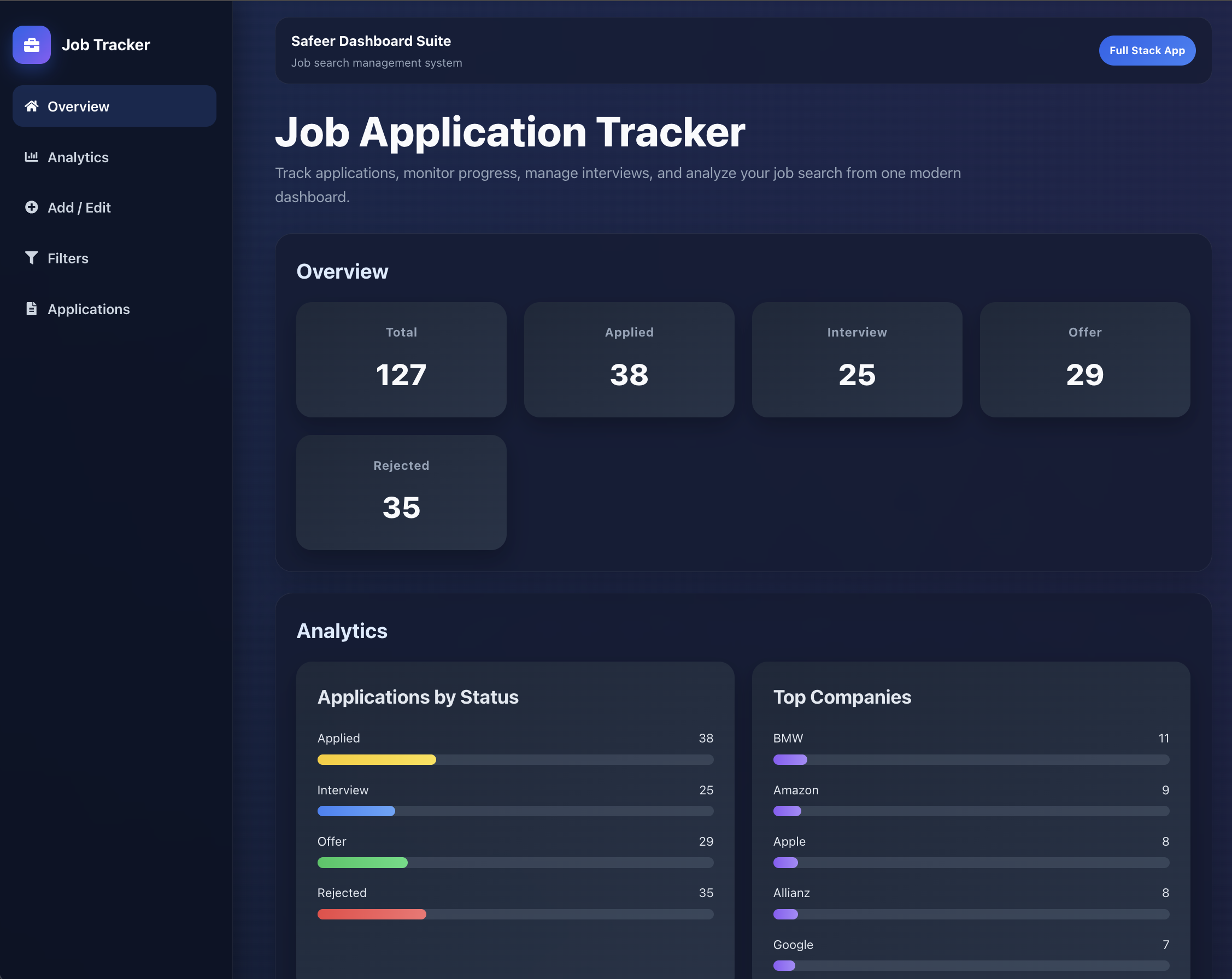
Task: Select Filters in the sidebar
Action: pyautogui.click(x=114, y=258)
